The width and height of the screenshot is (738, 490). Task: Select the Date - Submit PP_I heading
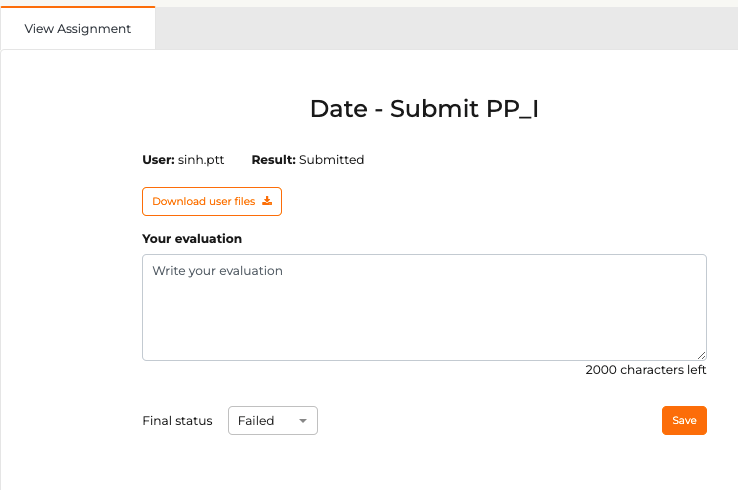424,109
